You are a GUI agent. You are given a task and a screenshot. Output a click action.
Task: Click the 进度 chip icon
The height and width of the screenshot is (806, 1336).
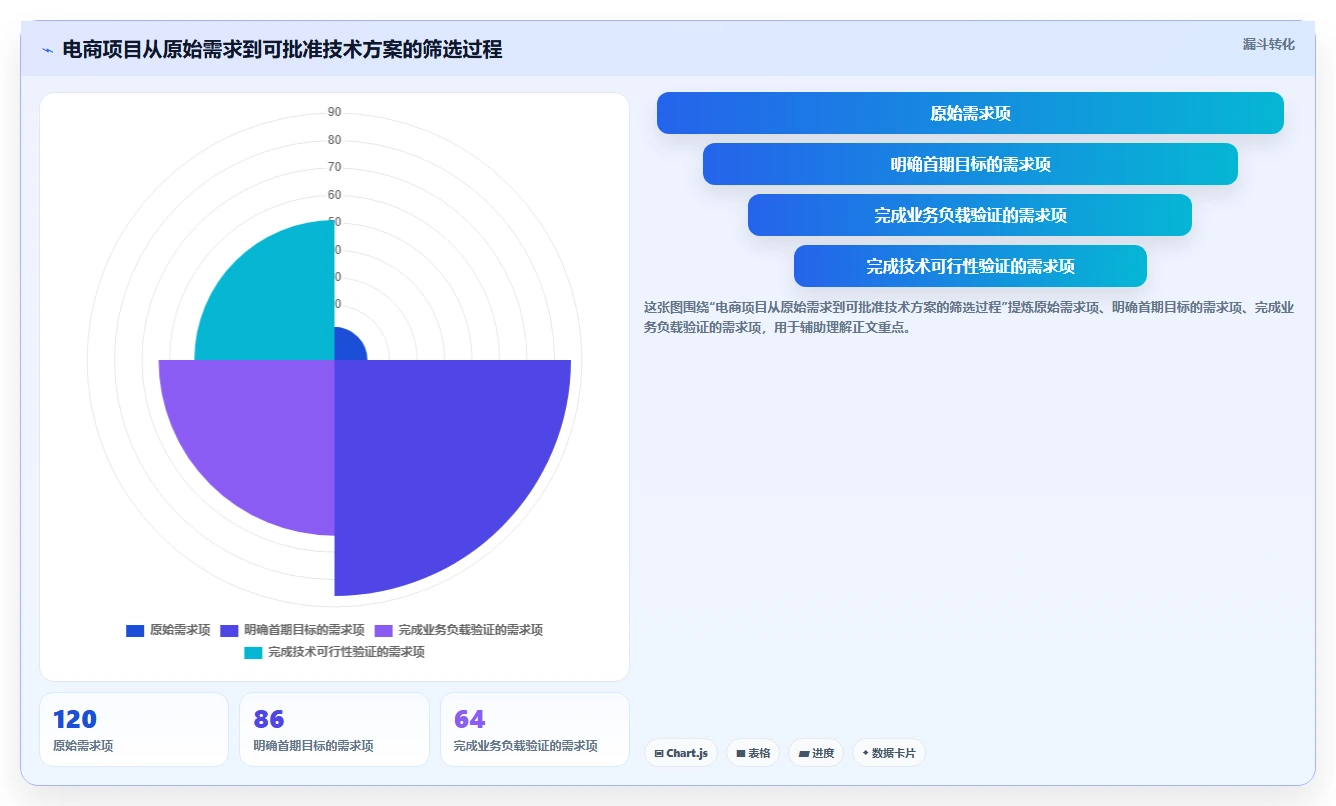[x=804, y=753]
